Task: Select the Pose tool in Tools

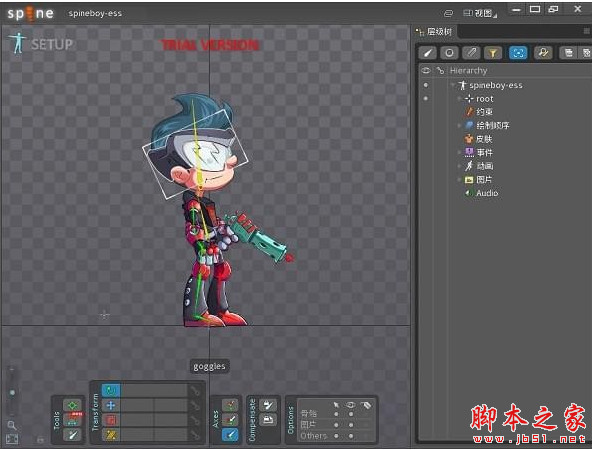Action: (72, 405)
